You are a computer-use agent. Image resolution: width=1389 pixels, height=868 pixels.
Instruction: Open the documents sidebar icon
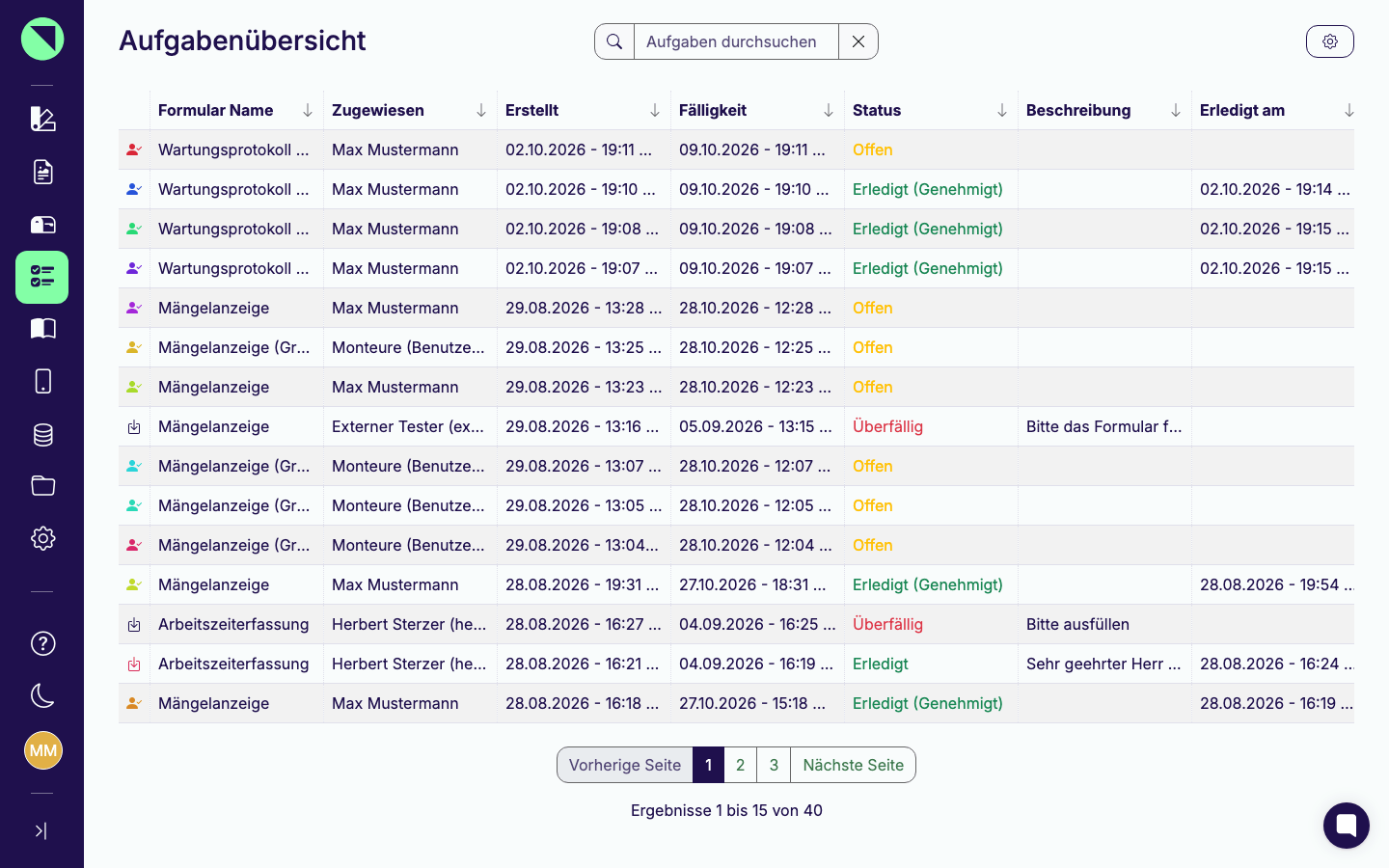pos(42,172)
